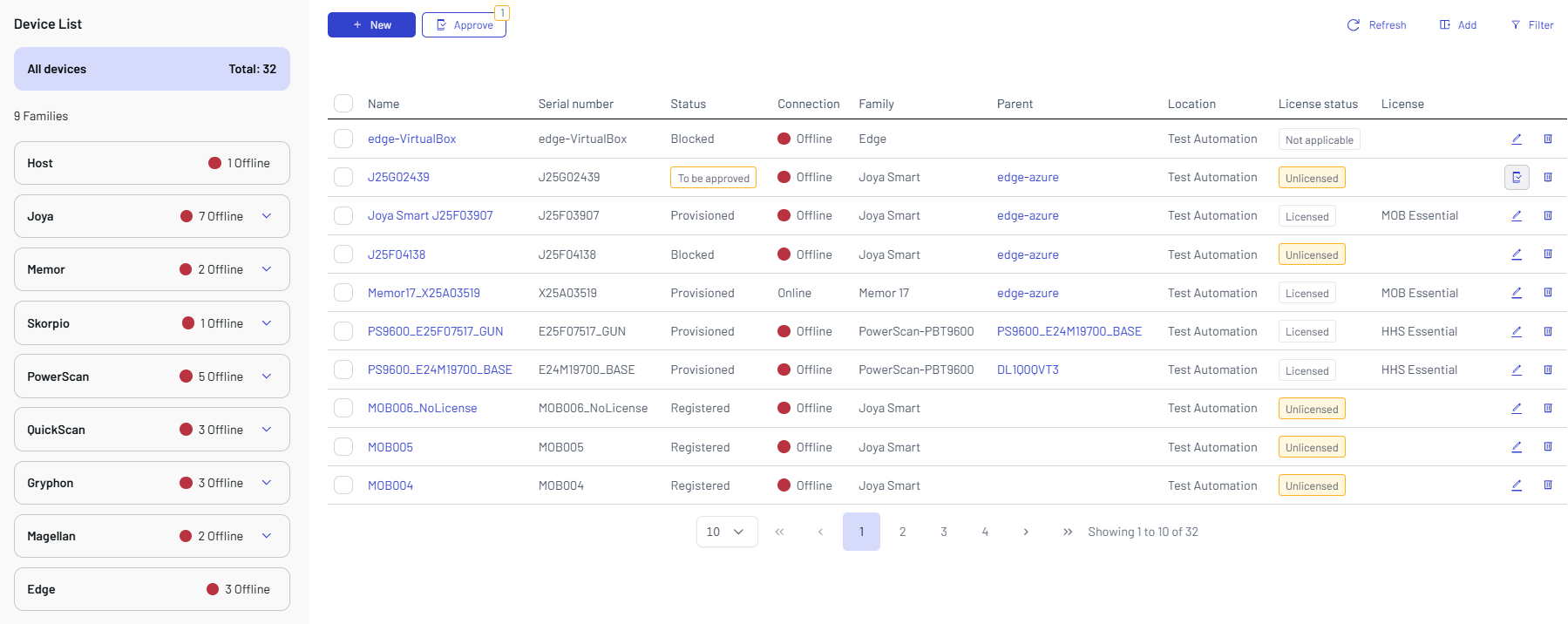Sort by License status column header
Viewport: 1568px width, 624px height.
point(1318,104)
